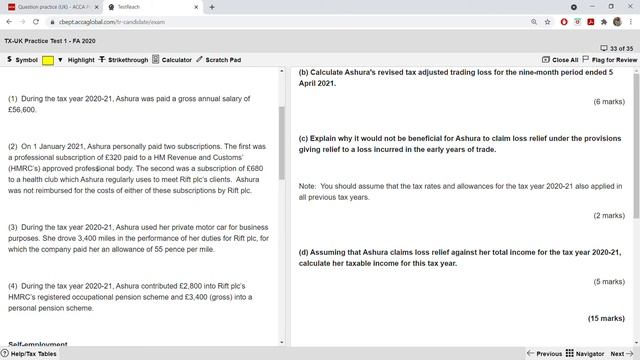Go to Next question
Screen dimensions: 640x360
click(x=622, y=353)
